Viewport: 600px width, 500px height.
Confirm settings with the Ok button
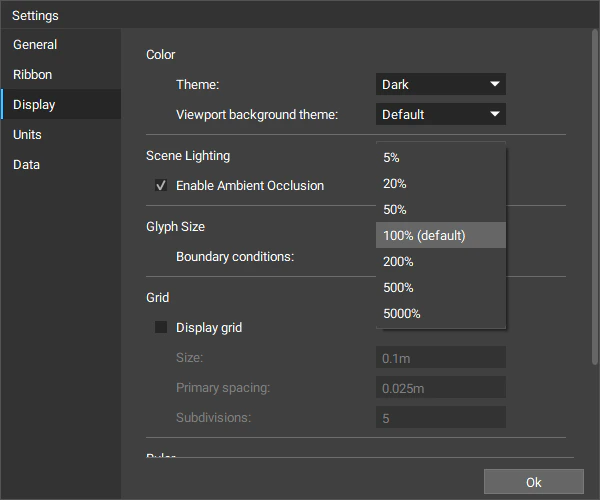coord(534,482)
